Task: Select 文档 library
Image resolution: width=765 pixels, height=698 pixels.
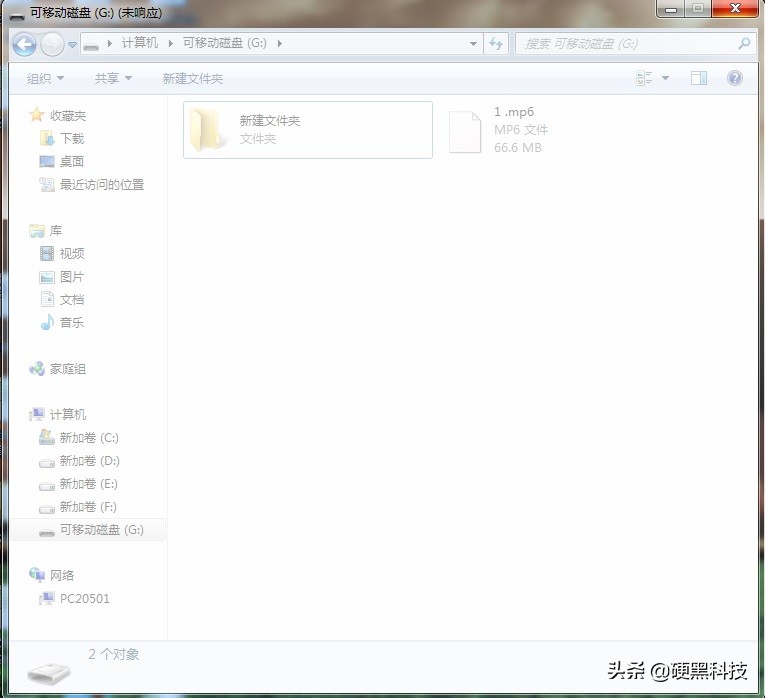Action: 72,299
